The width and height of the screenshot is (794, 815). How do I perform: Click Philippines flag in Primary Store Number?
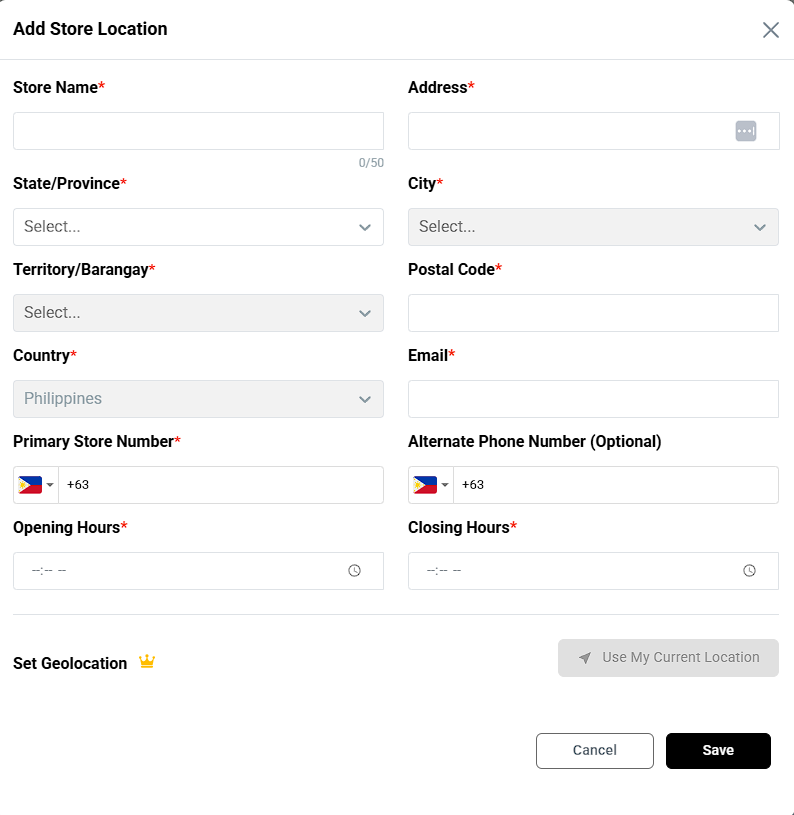tap(31, 485)
